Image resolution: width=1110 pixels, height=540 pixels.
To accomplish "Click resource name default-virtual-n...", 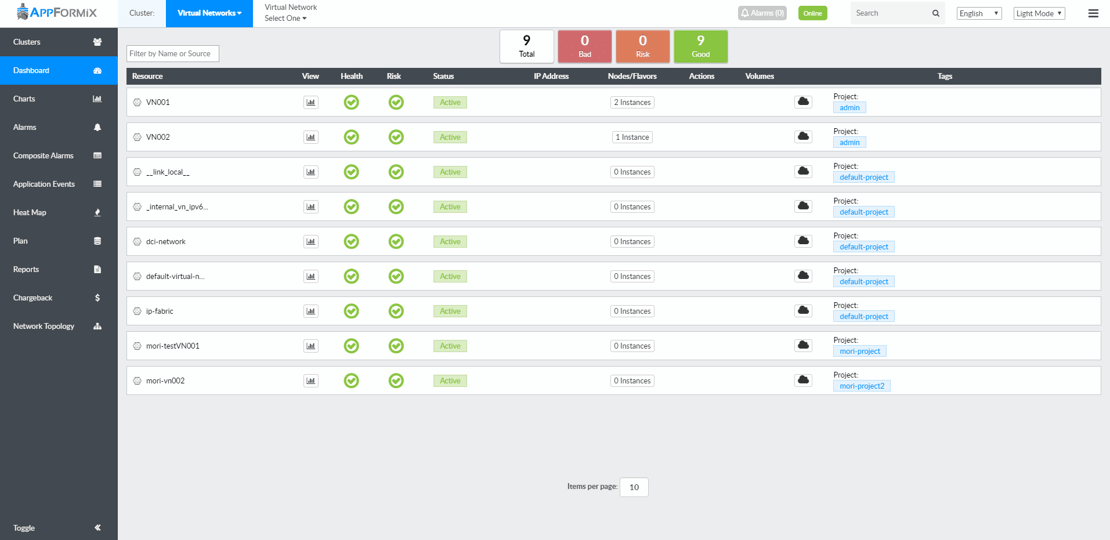I will (176, 276).
